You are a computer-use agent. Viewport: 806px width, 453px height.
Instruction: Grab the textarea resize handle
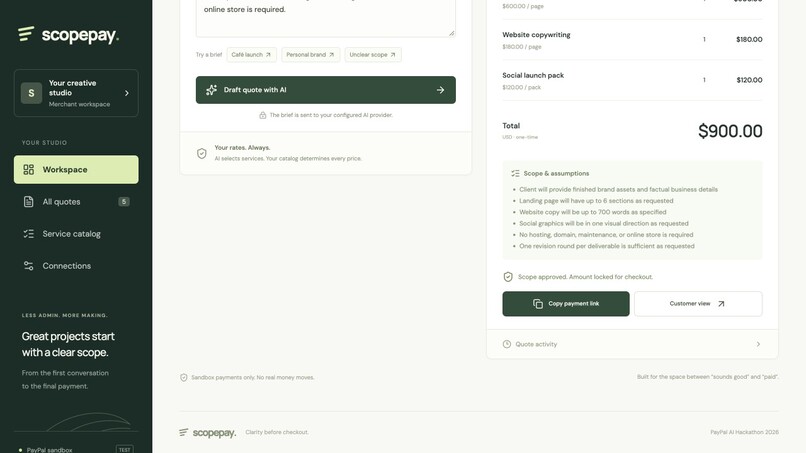[x=451, y=33]
